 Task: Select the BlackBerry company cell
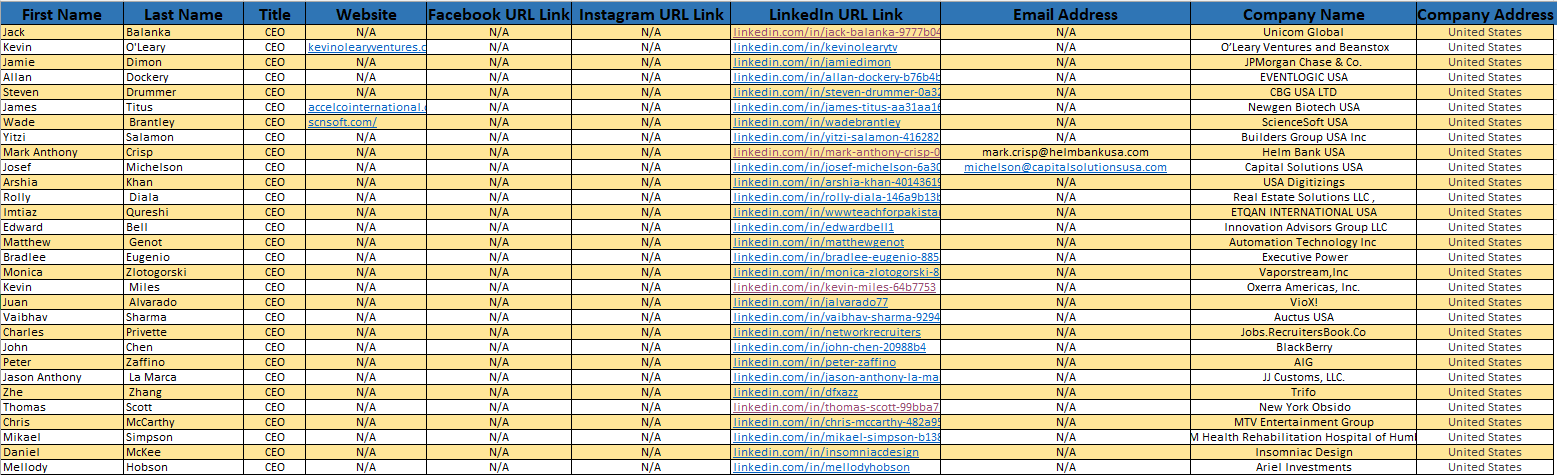click(x=1303, y=347)
